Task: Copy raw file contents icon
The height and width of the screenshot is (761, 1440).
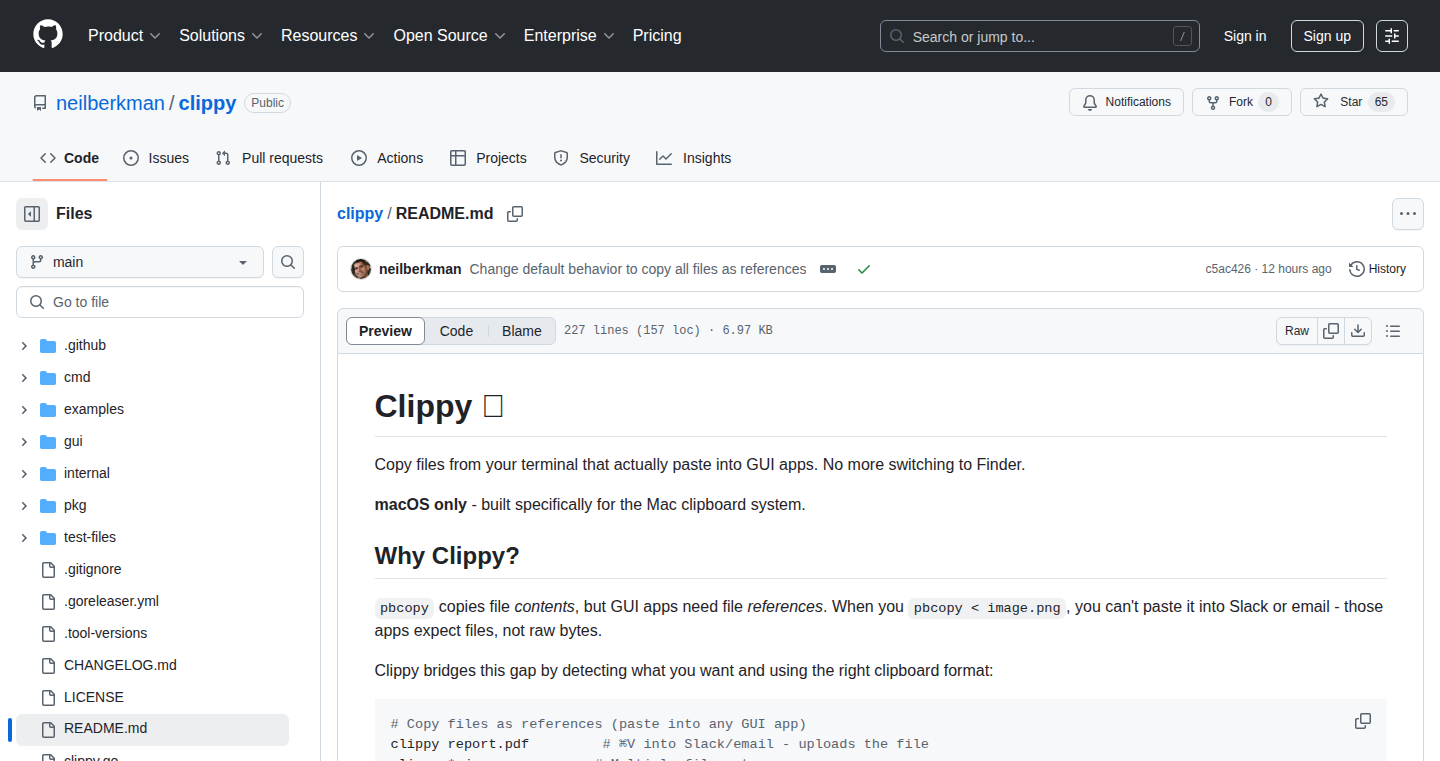Action: coord(1331,331)
